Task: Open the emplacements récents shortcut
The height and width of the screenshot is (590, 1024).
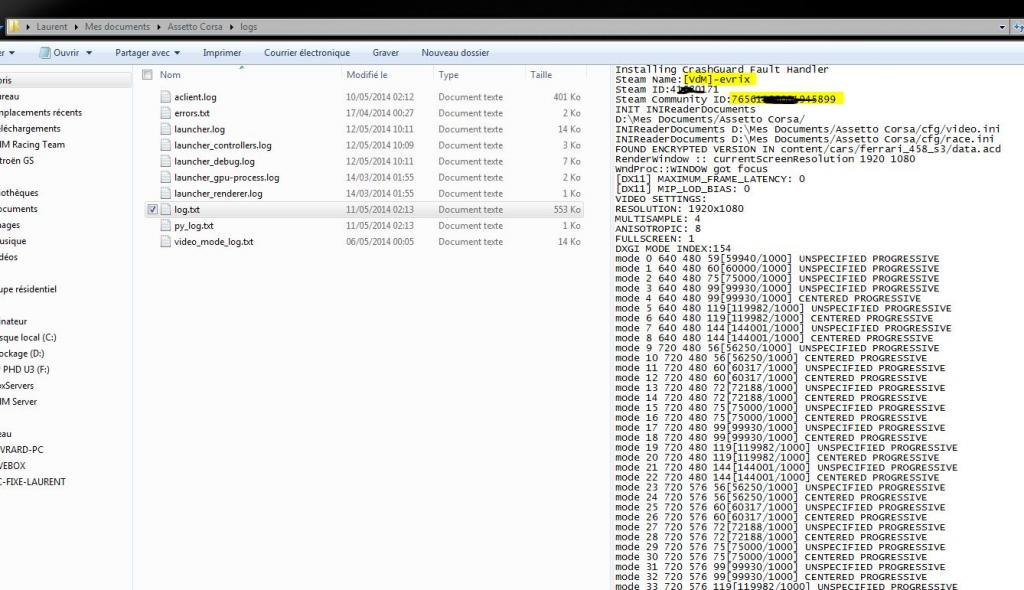Action: (41, 112)
